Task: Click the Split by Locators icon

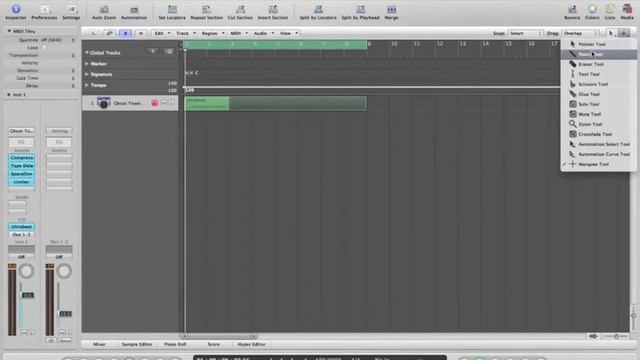Action: click(318, 12)
